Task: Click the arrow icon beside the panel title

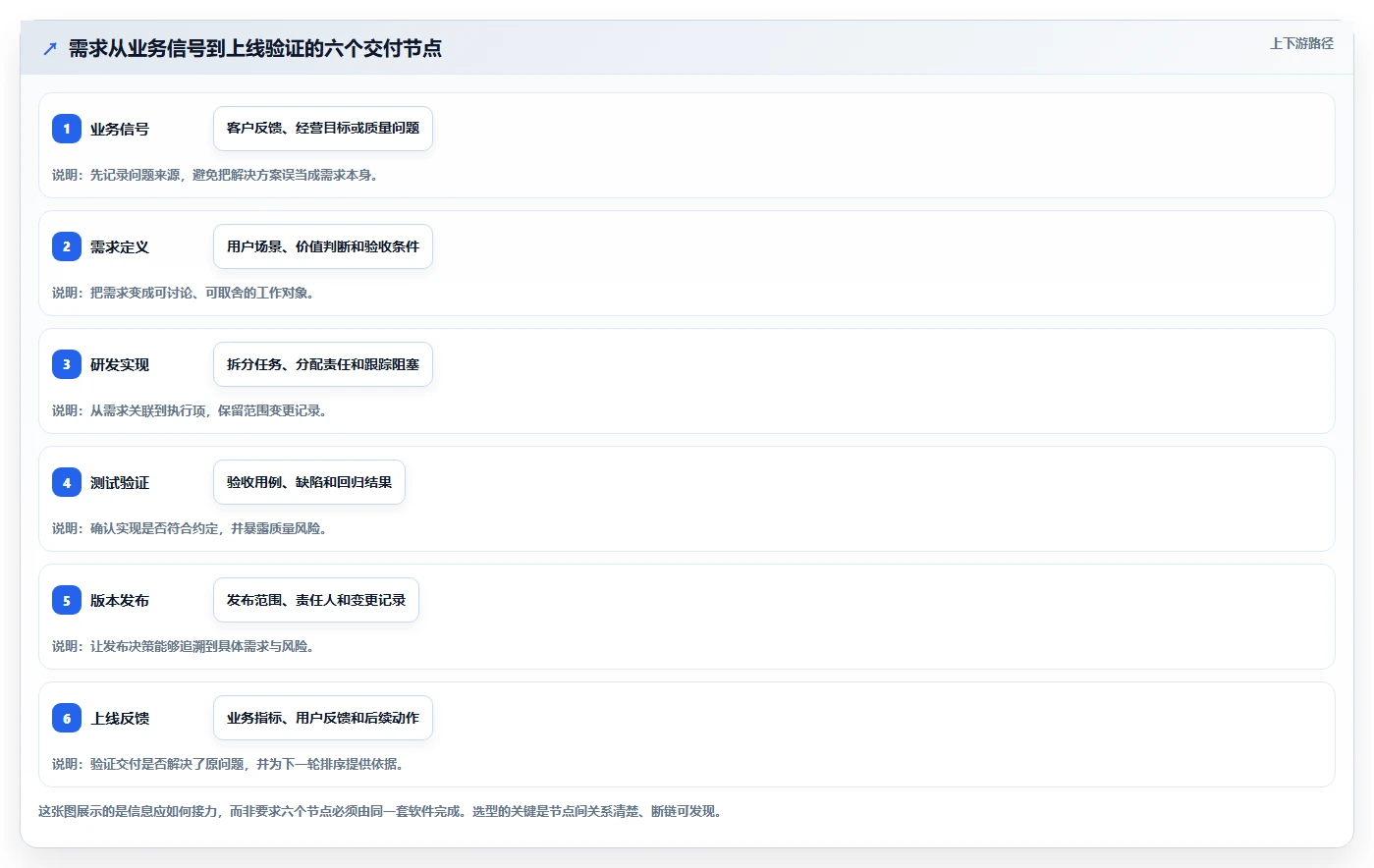Action: (50, 48)
